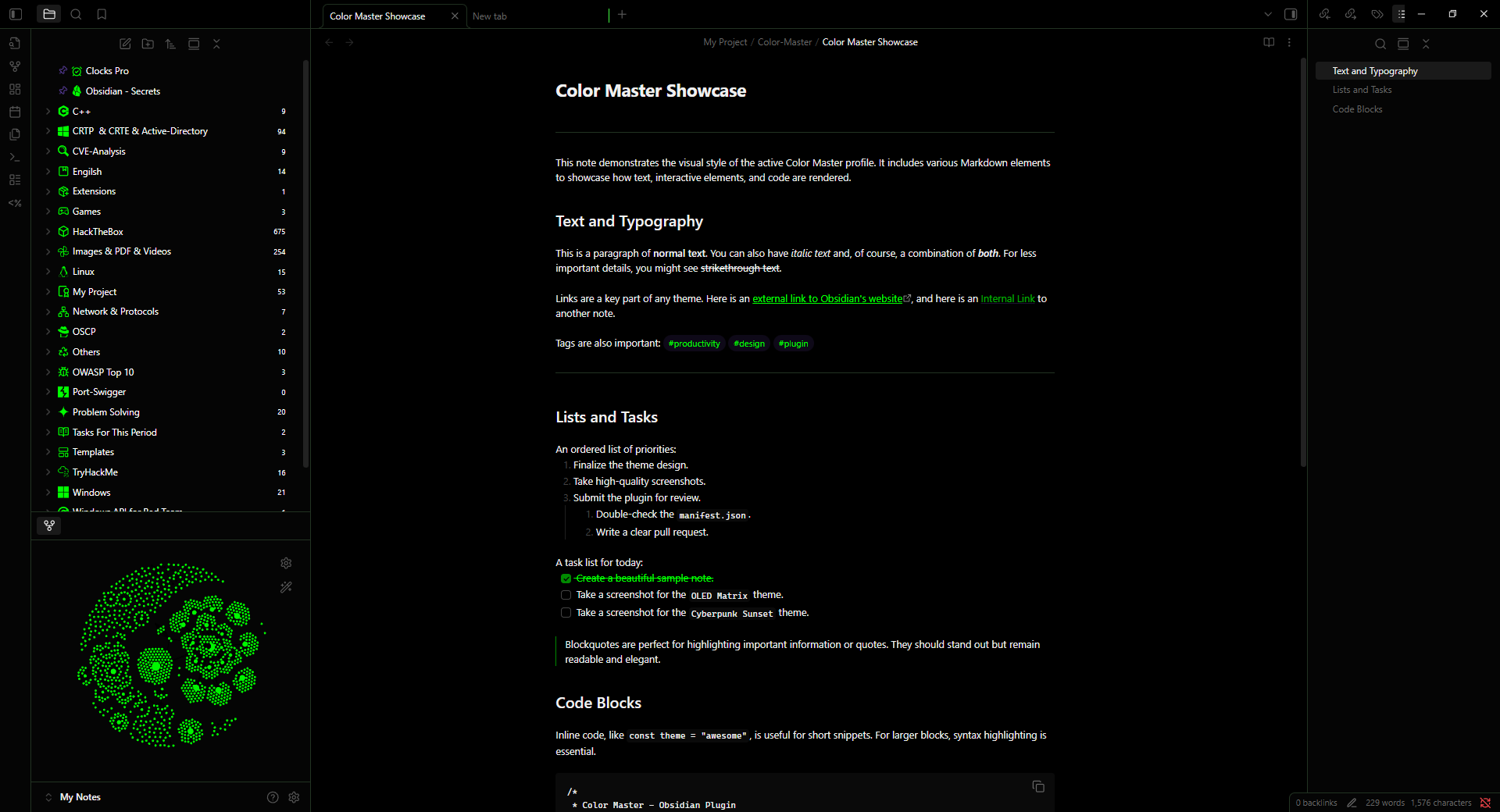Close the Color Master Showcase tab
Image resolution: width=1500 pixels, height=812 pixels.
coord(455,16)
